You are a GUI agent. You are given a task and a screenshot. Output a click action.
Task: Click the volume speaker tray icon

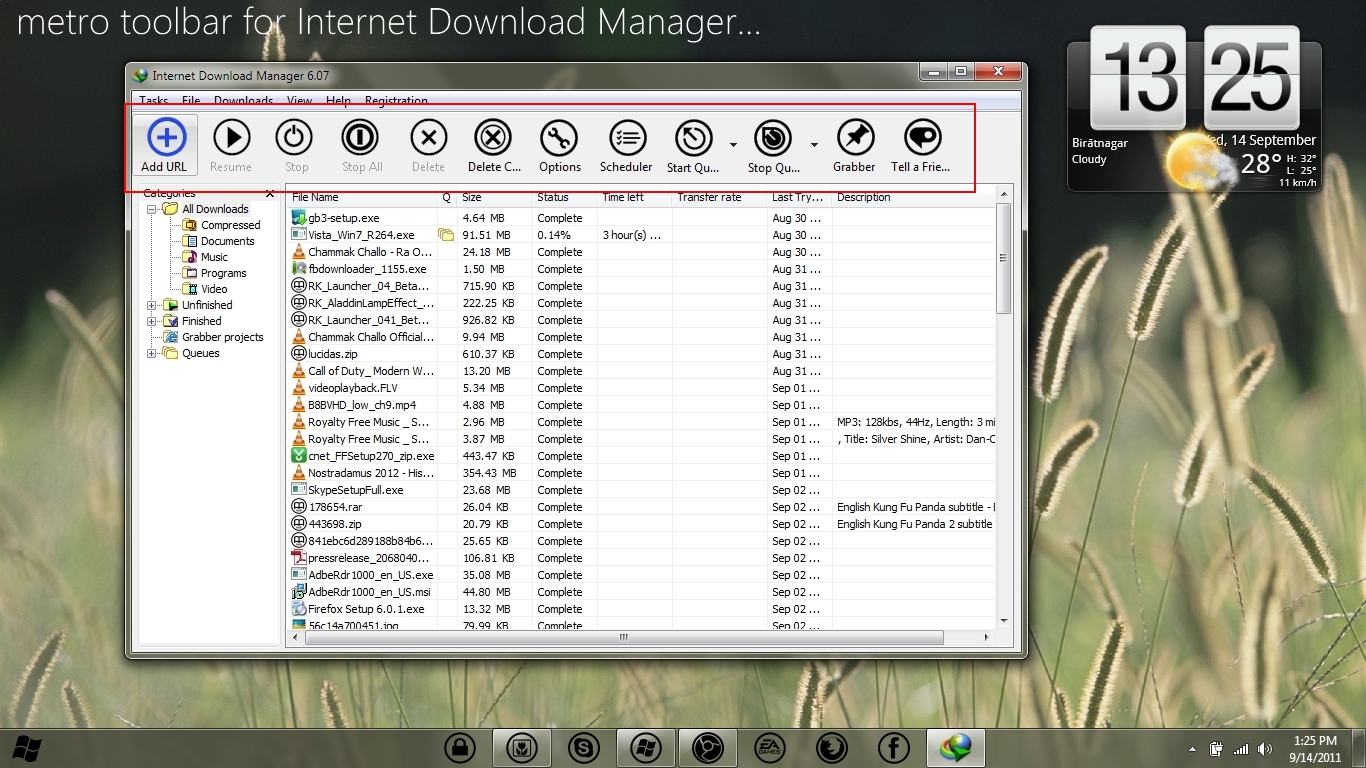click(1265, 748)
